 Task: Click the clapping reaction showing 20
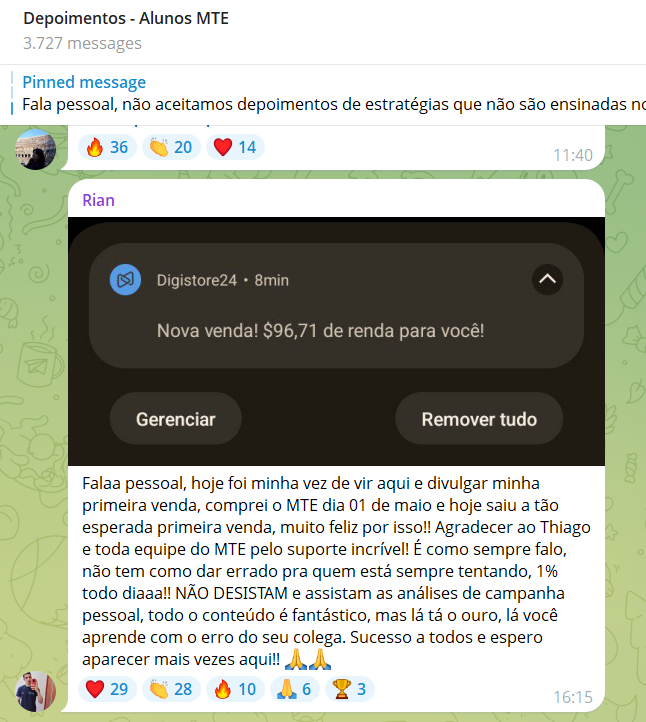pyautogui.click(x=171, y=147)
